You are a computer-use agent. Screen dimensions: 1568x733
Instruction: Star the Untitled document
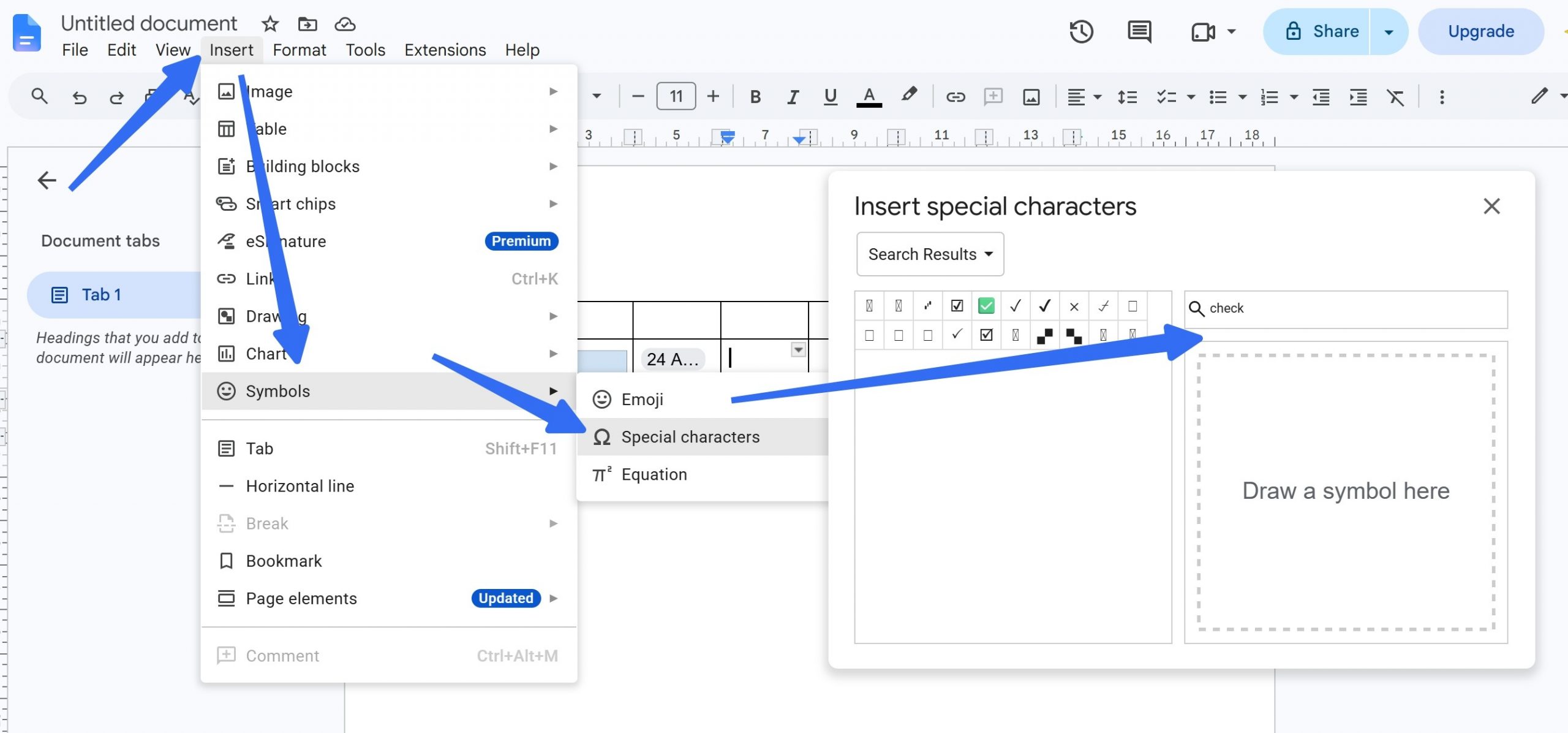pos(269,24)
